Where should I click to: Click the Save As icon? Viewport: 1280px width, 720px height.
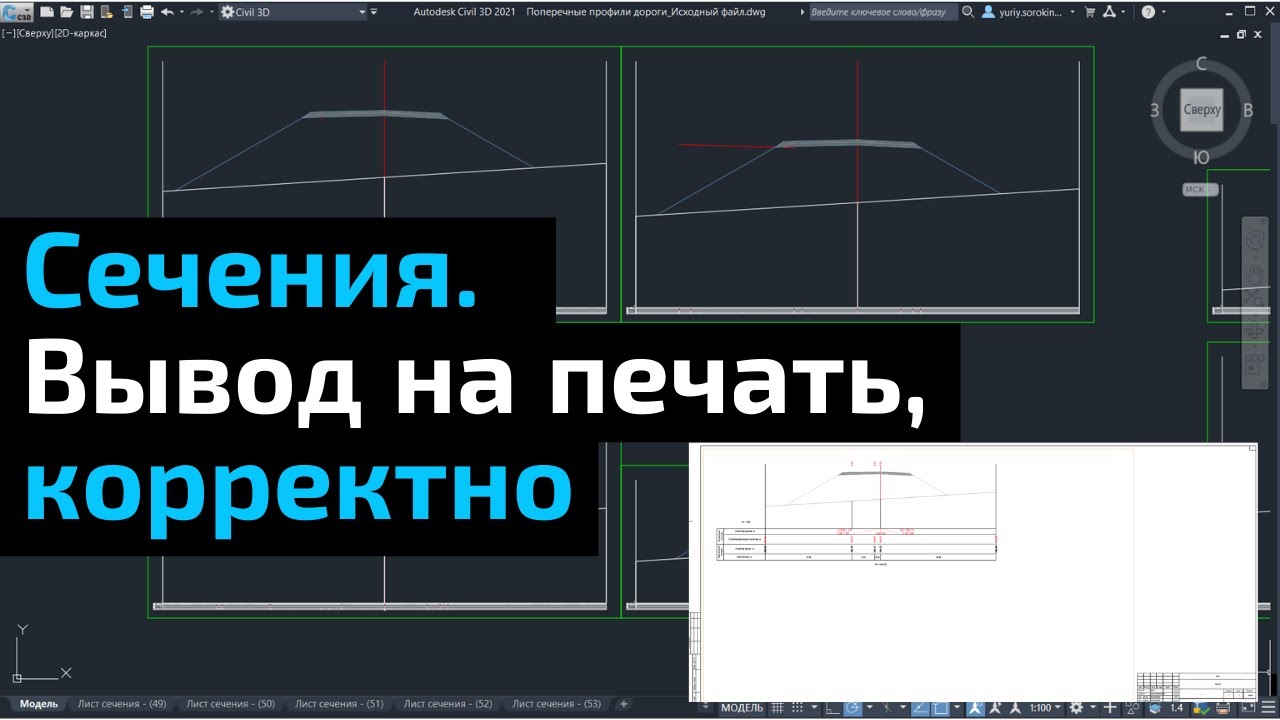click(107, 12)
